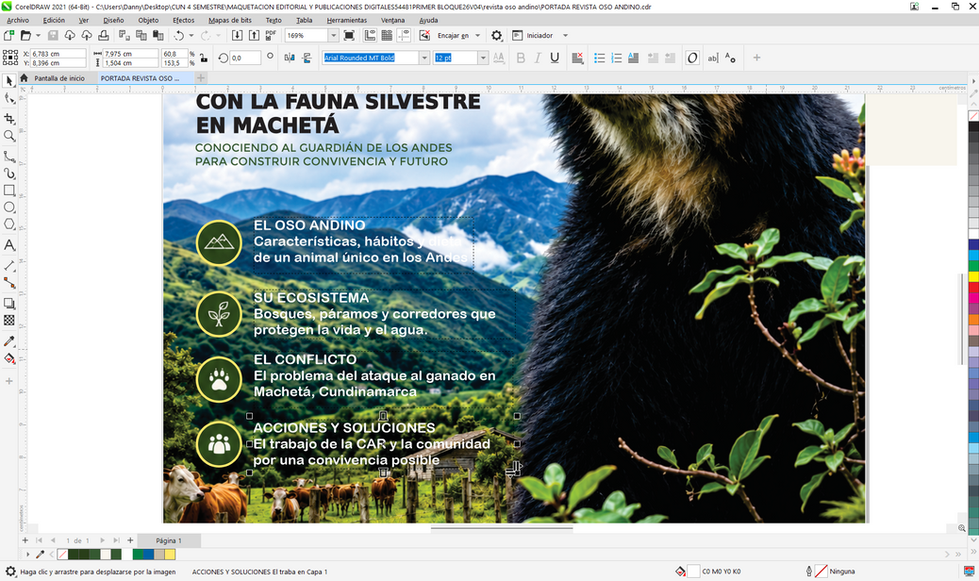This screenshot has height=581, width=979.
Task: Select the Rectangle tool
Action: click(x=9, y=190)
